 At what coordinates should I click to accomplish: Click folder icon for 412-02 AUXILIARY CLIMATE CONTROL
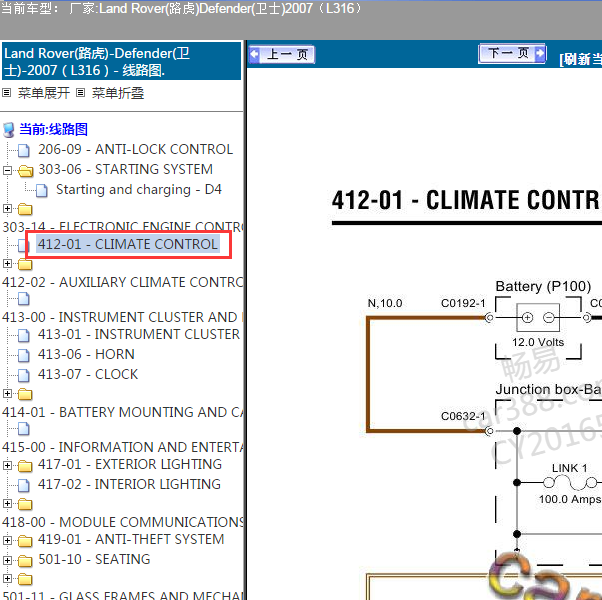click(25, 264)
